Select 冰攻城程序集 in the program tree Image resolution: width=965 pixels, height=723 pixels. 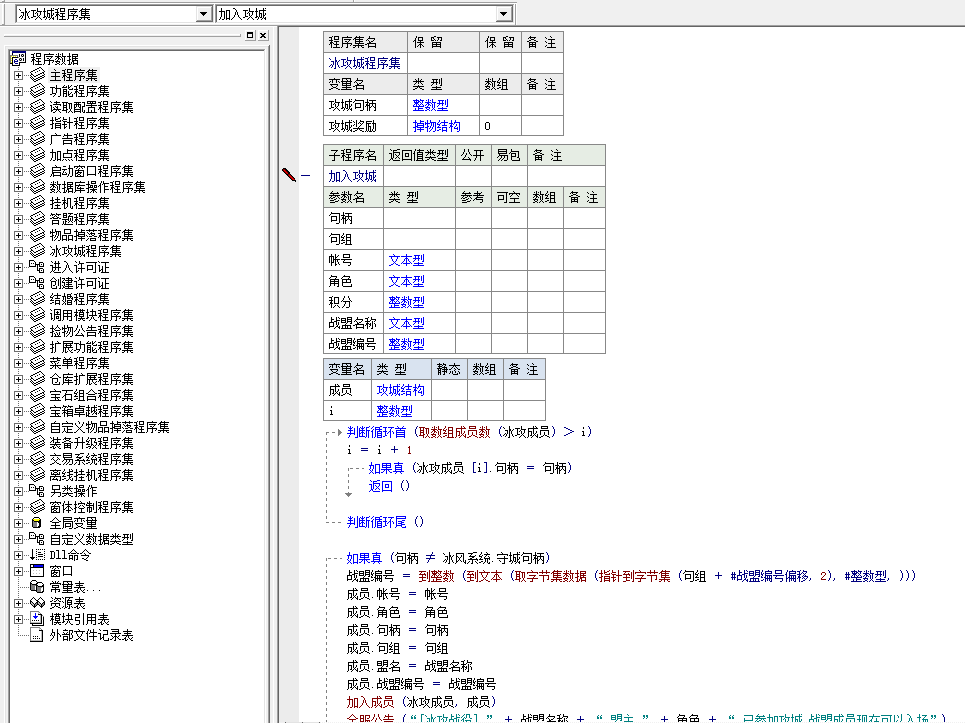[x=85, y=251]
